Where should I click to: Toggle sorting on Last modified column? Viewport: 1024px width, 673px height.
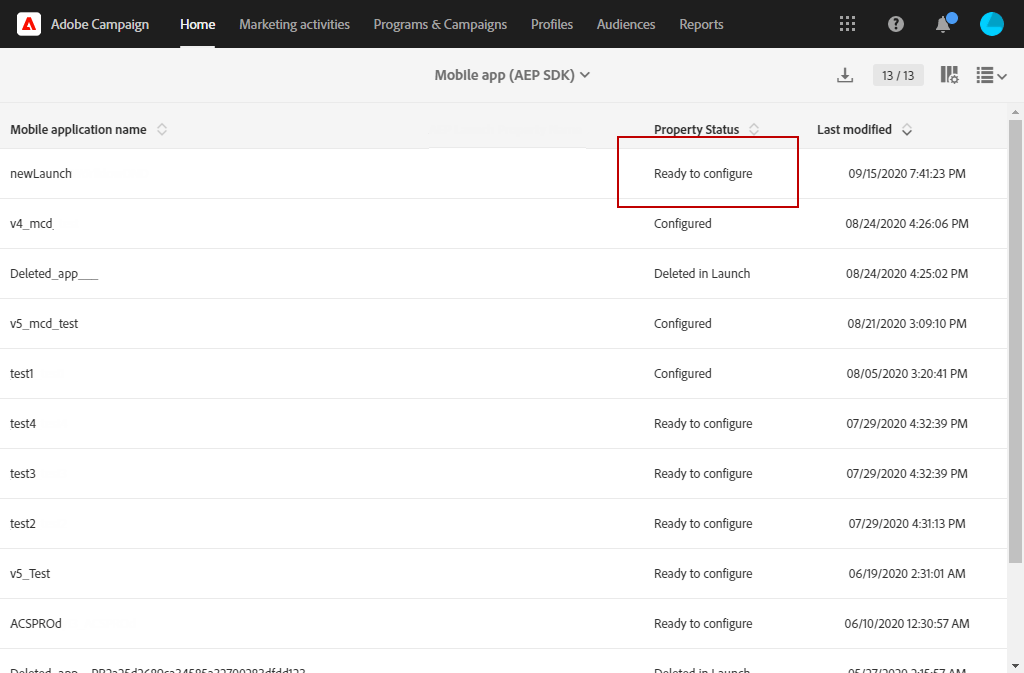tap(906, 129)
